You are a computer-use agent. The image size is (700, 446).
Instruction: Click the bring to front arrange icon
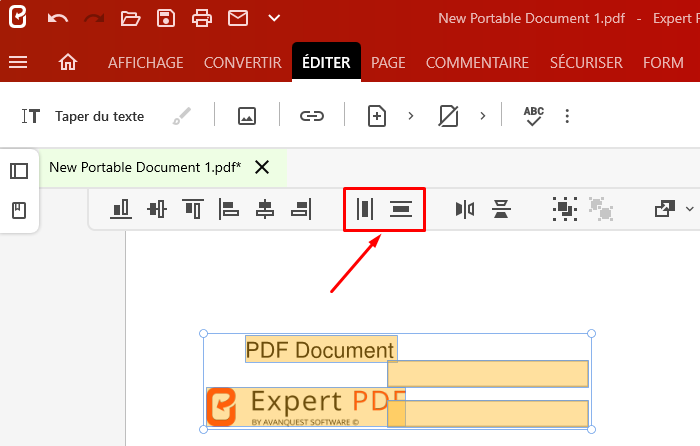(665, 209)
